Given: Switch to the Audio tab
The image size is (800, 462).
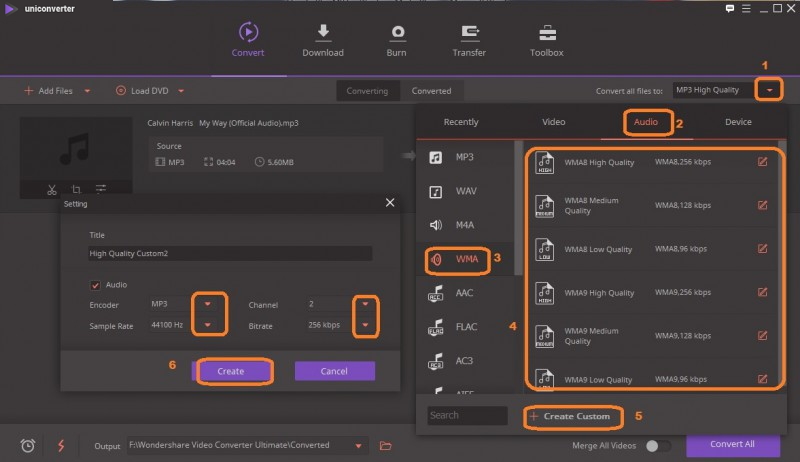Looking at the screenshot, I should (646, 122).
